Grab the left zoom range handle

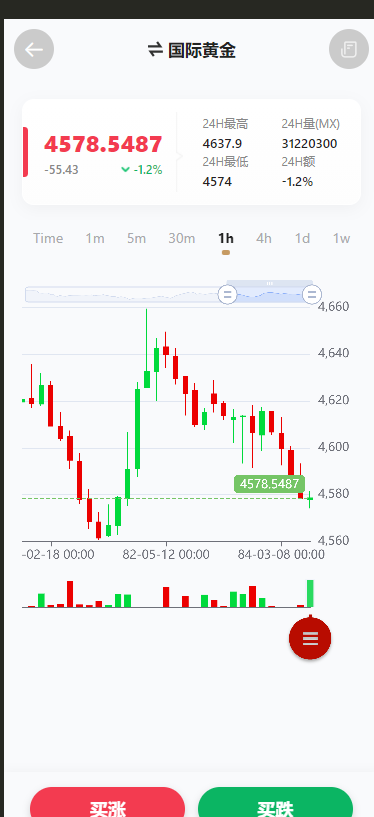click(227, 294)
